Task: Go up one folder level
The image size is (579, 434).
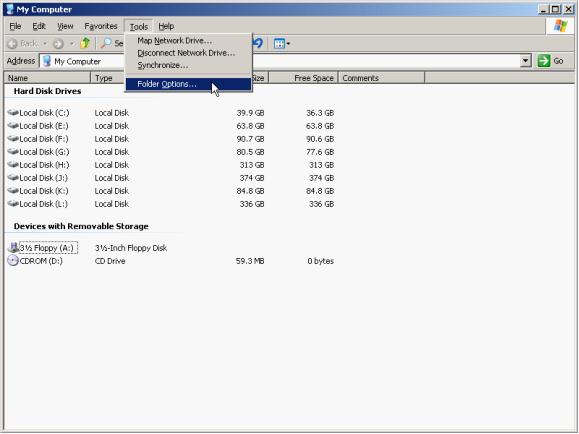Action: tap(85, 44)
